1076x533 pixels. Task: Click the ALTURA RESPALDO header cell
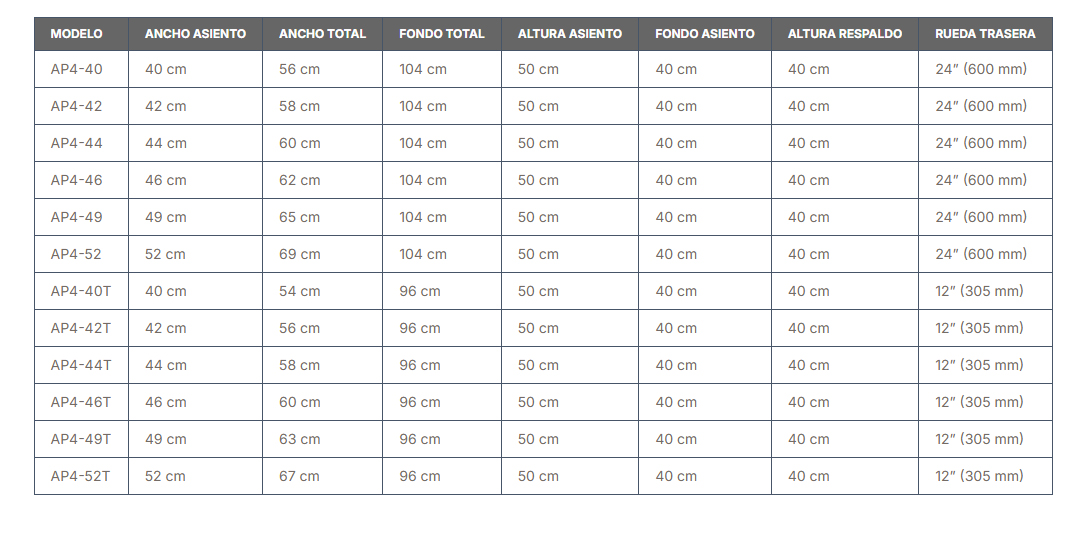(844, 34)
